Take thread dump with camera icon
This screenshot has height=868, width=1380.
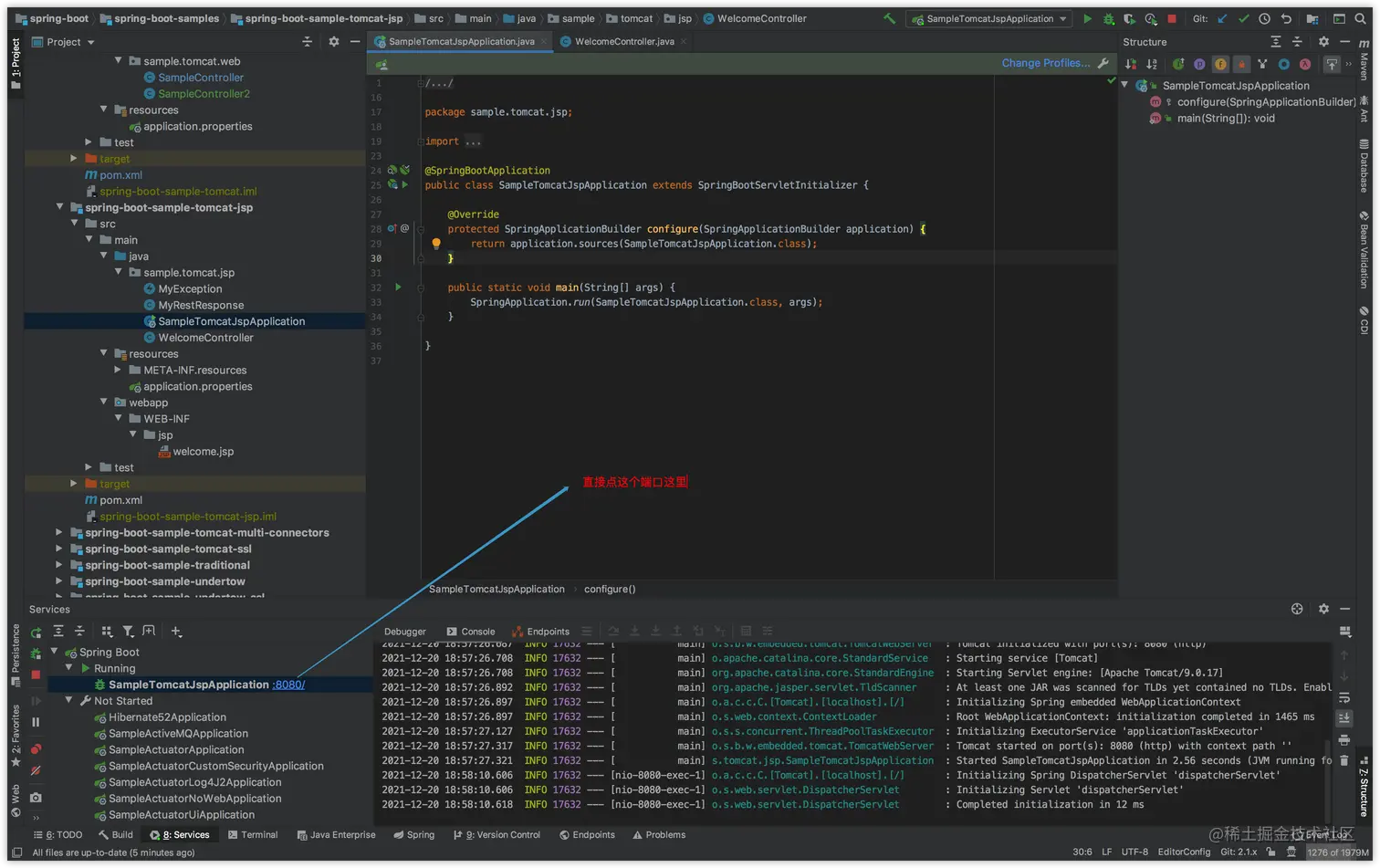point(36,797)
